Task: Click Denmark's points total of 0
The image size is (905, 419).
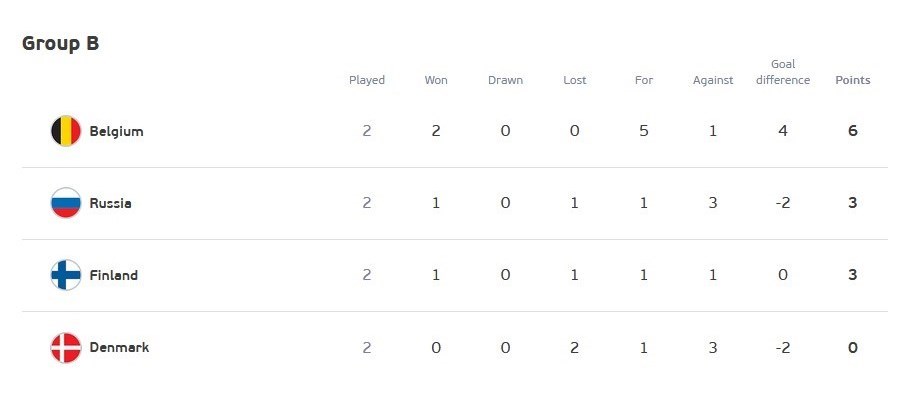Action: (x=853, y=347)
